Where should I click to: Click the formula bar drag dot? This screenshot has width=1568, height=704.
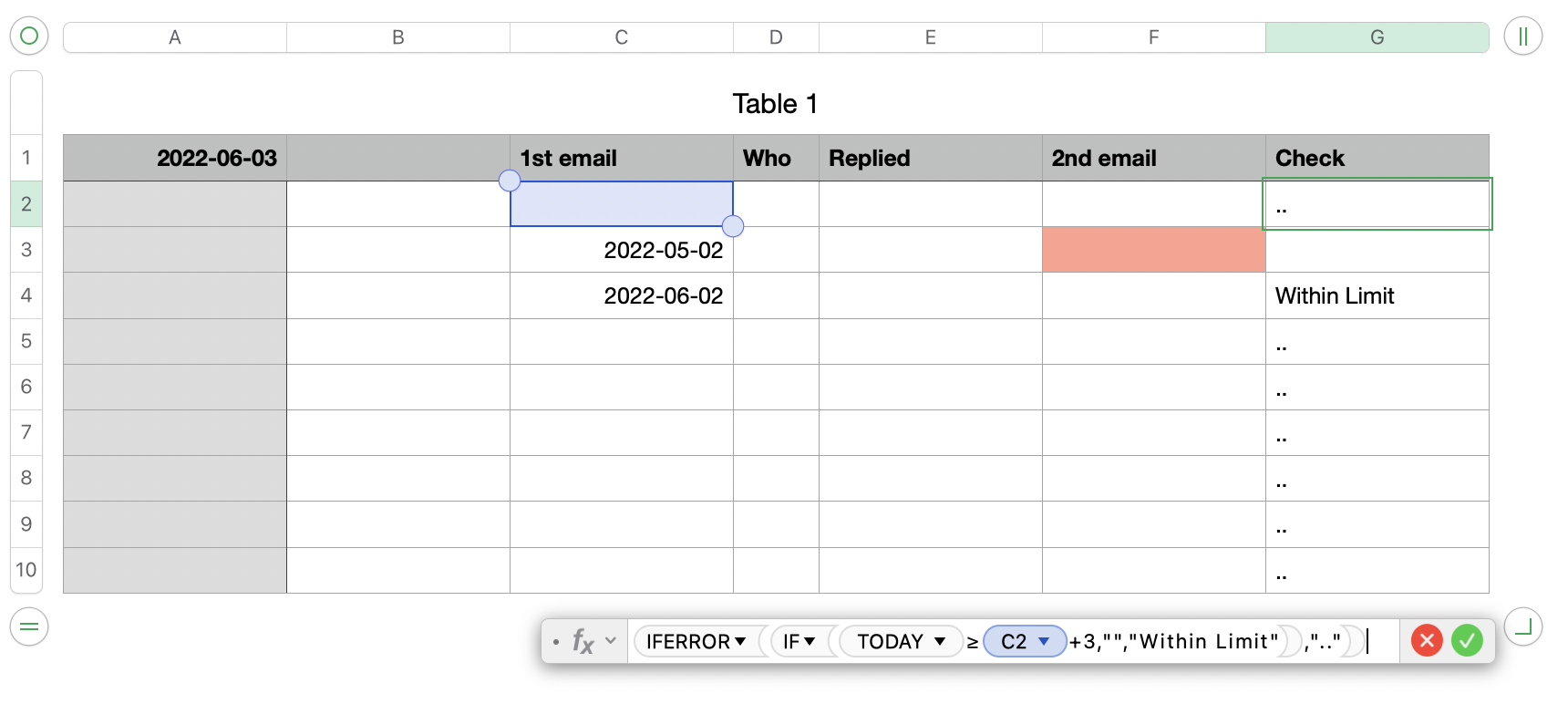(x=556, y=642)
